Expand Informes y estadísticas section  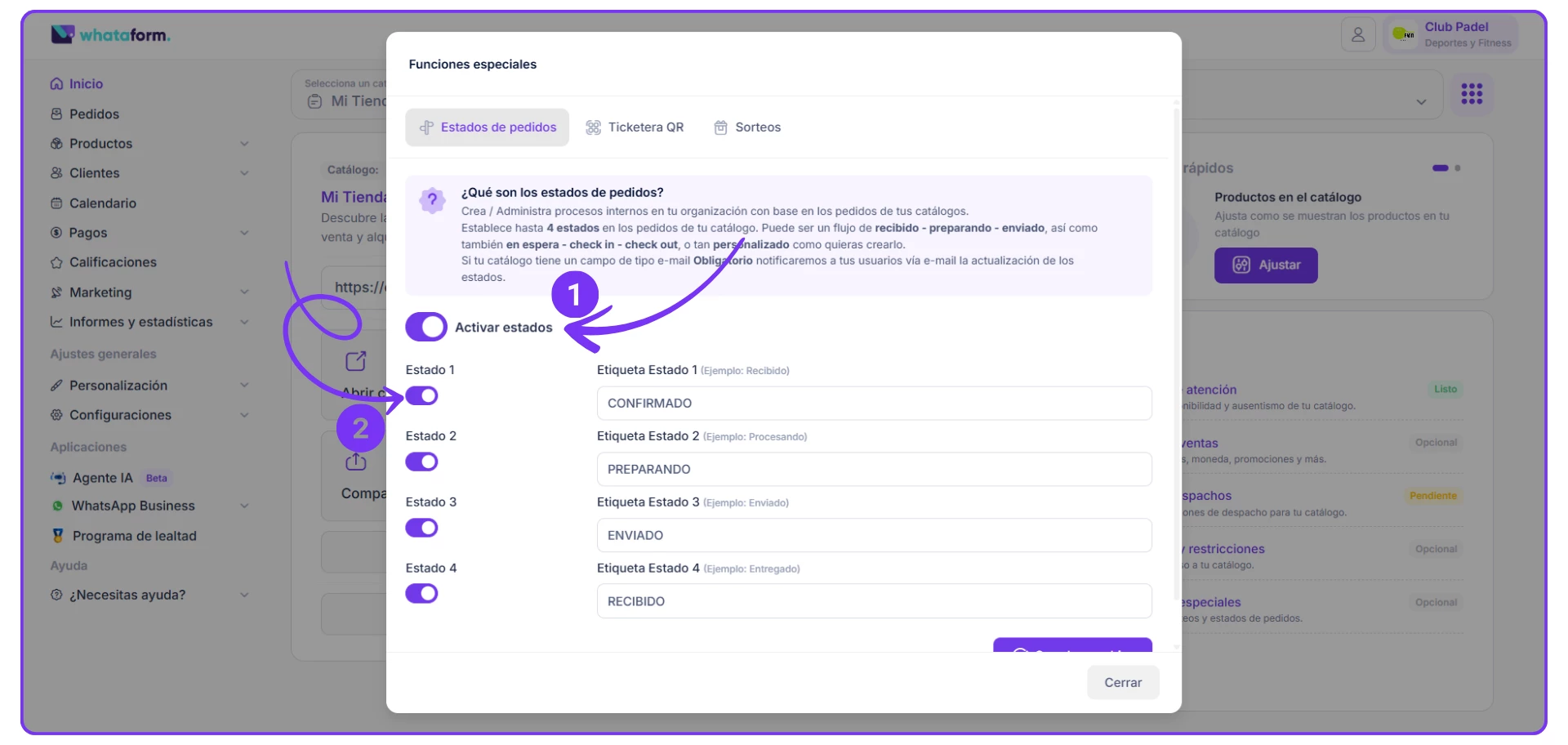(244, 322)
